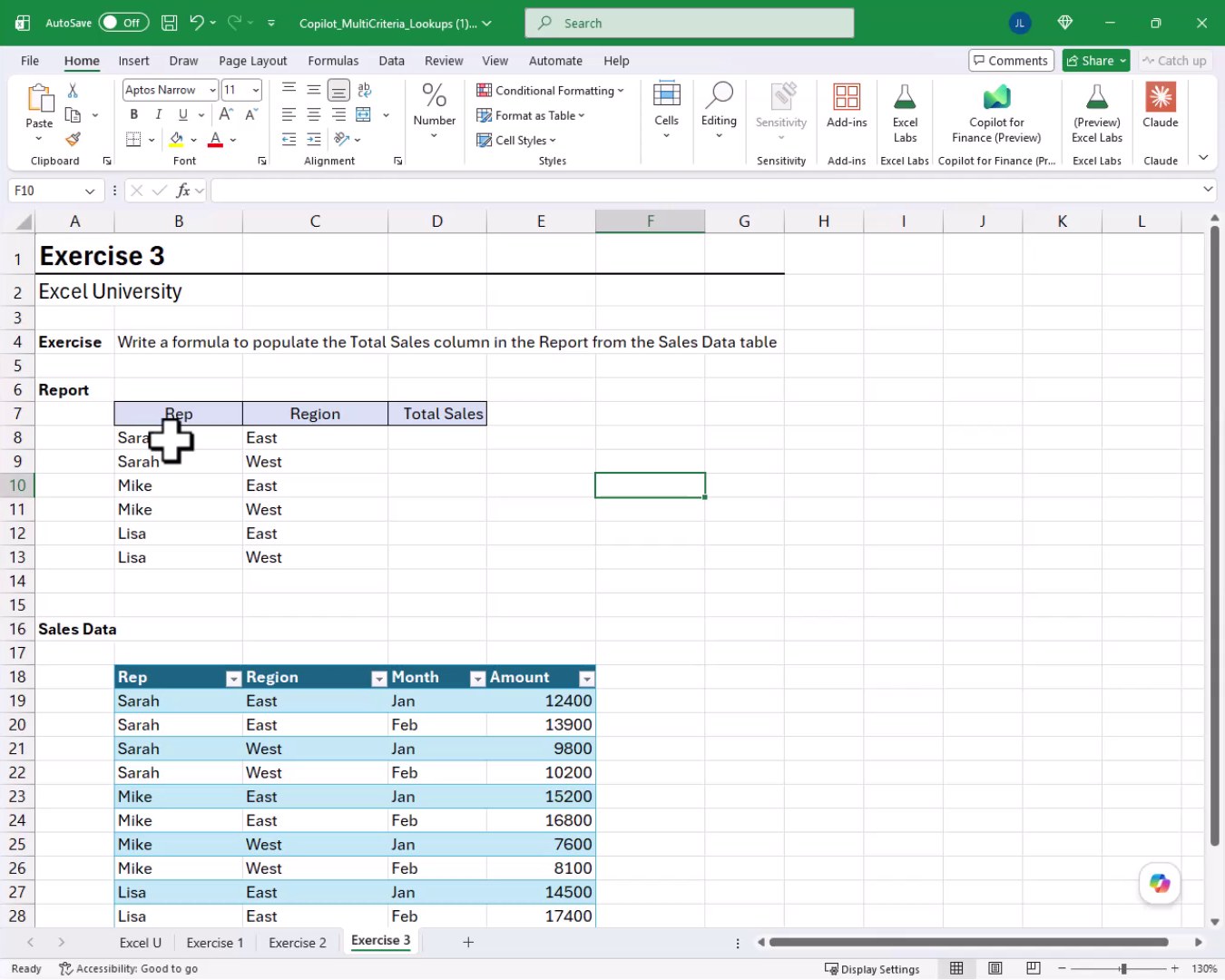Click the Fill Color swatch

[176, 140]
